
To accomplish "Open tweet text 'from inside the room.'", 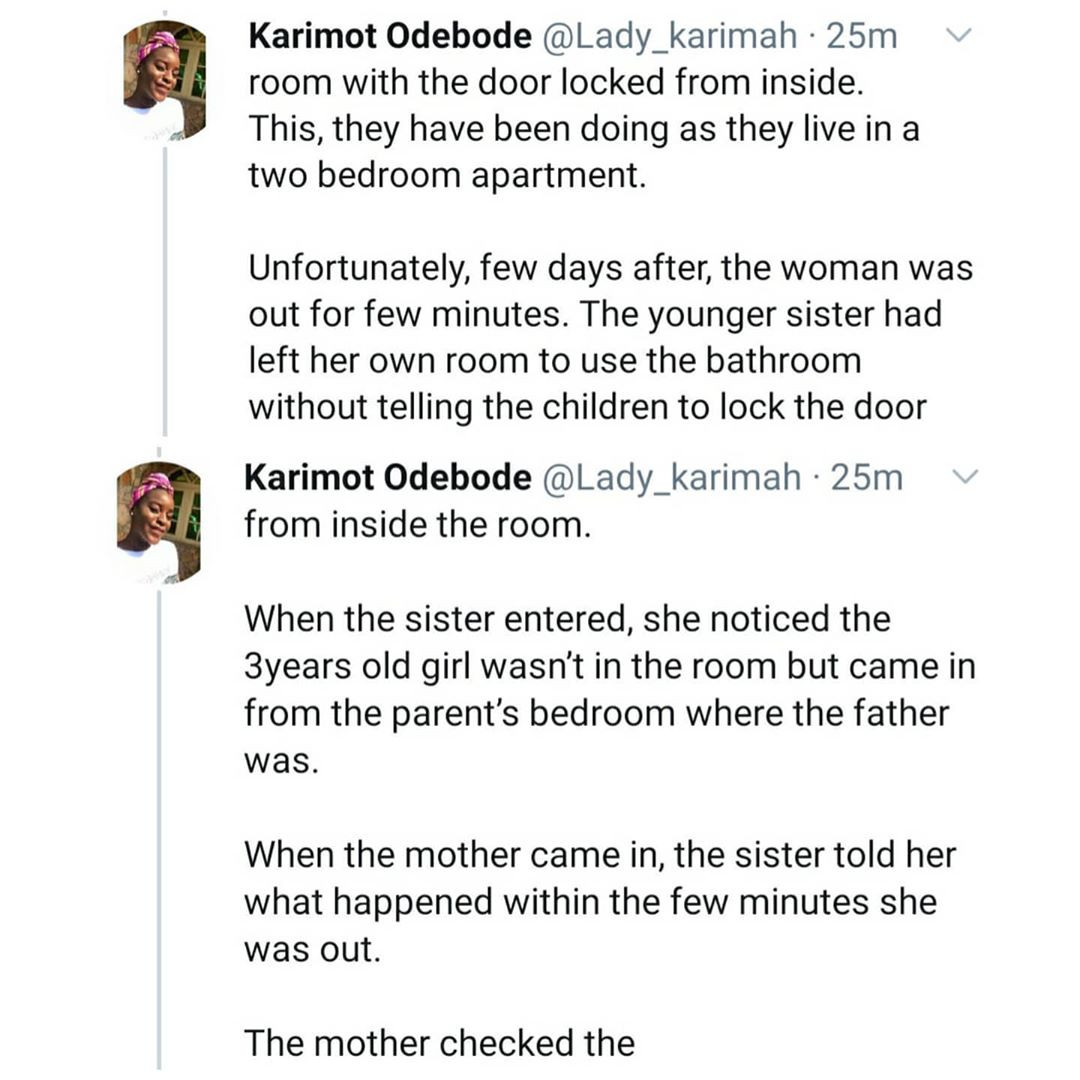I will coord(418,526).
